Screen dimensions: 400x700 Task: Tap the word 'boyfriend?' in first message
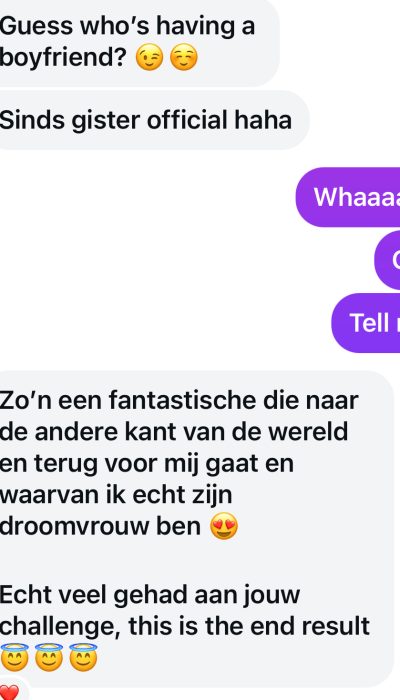[63, 58]
